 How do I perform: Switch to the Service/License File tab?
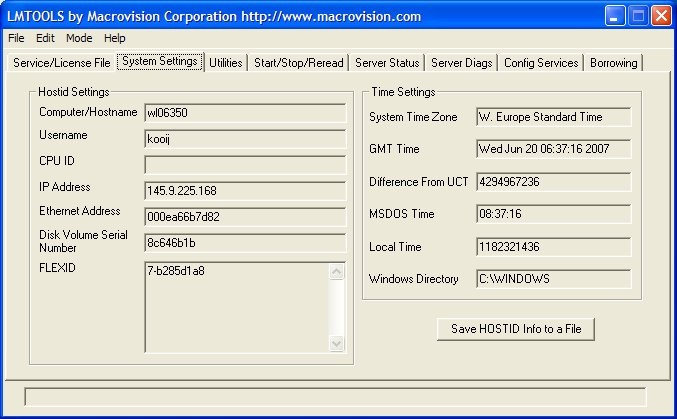pyautogui.click(x=62, y=63)
